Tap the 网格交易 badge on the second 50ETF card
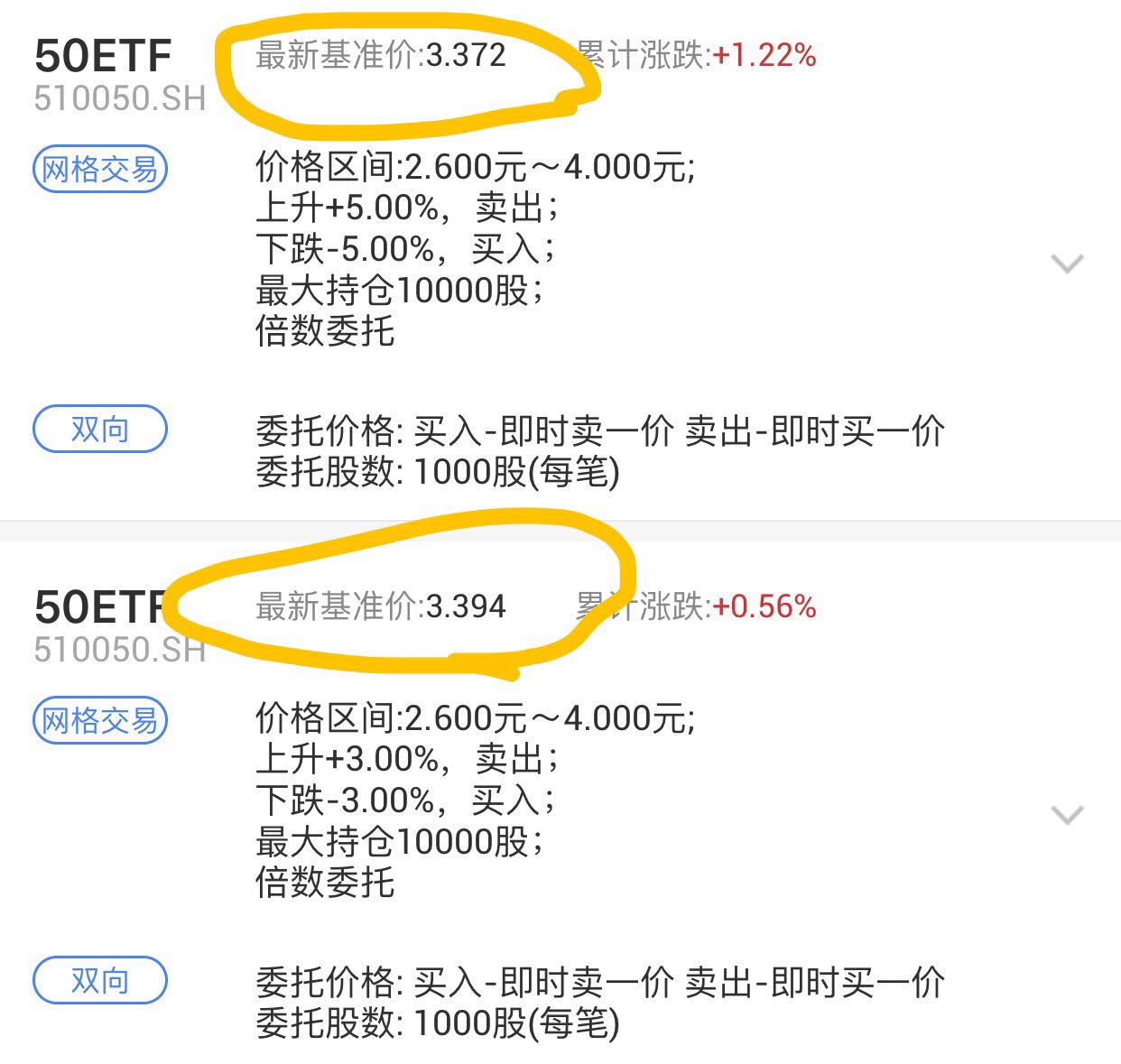 (100, 720)
